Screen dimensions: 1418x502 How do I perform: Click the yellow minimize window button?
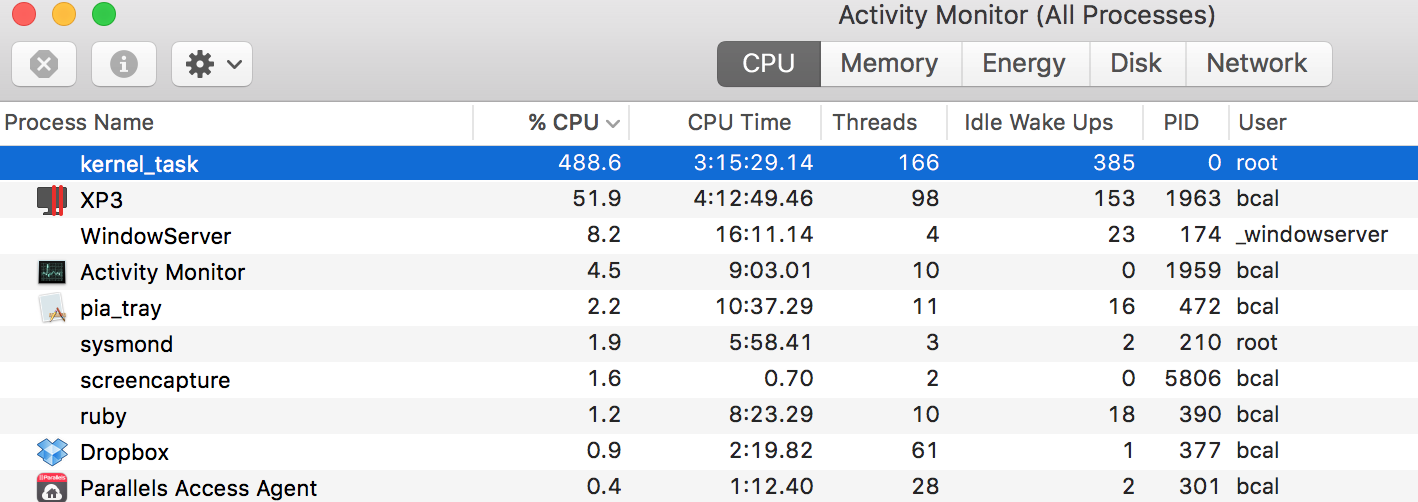63,14
